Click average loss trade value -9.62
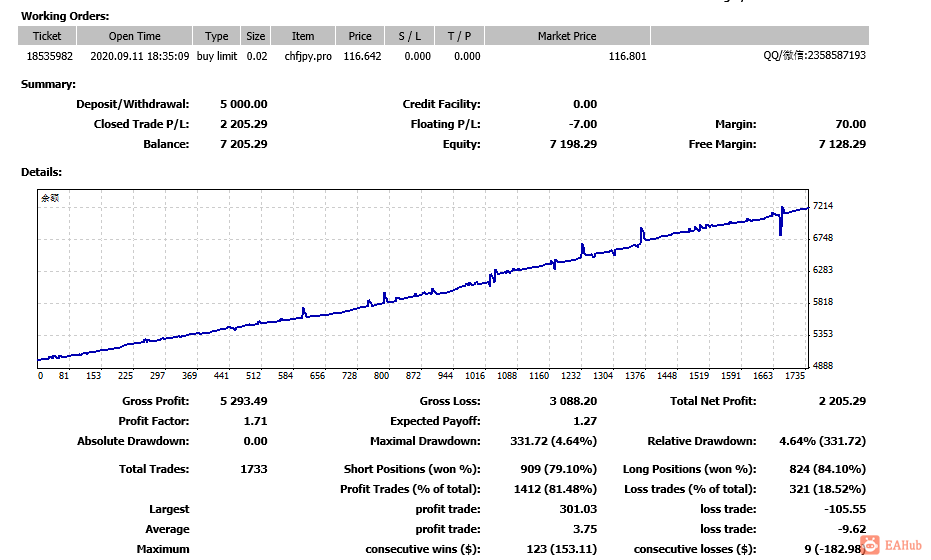Image resolution: width=931 pixels, height=560 pixels. click(850, 530)
